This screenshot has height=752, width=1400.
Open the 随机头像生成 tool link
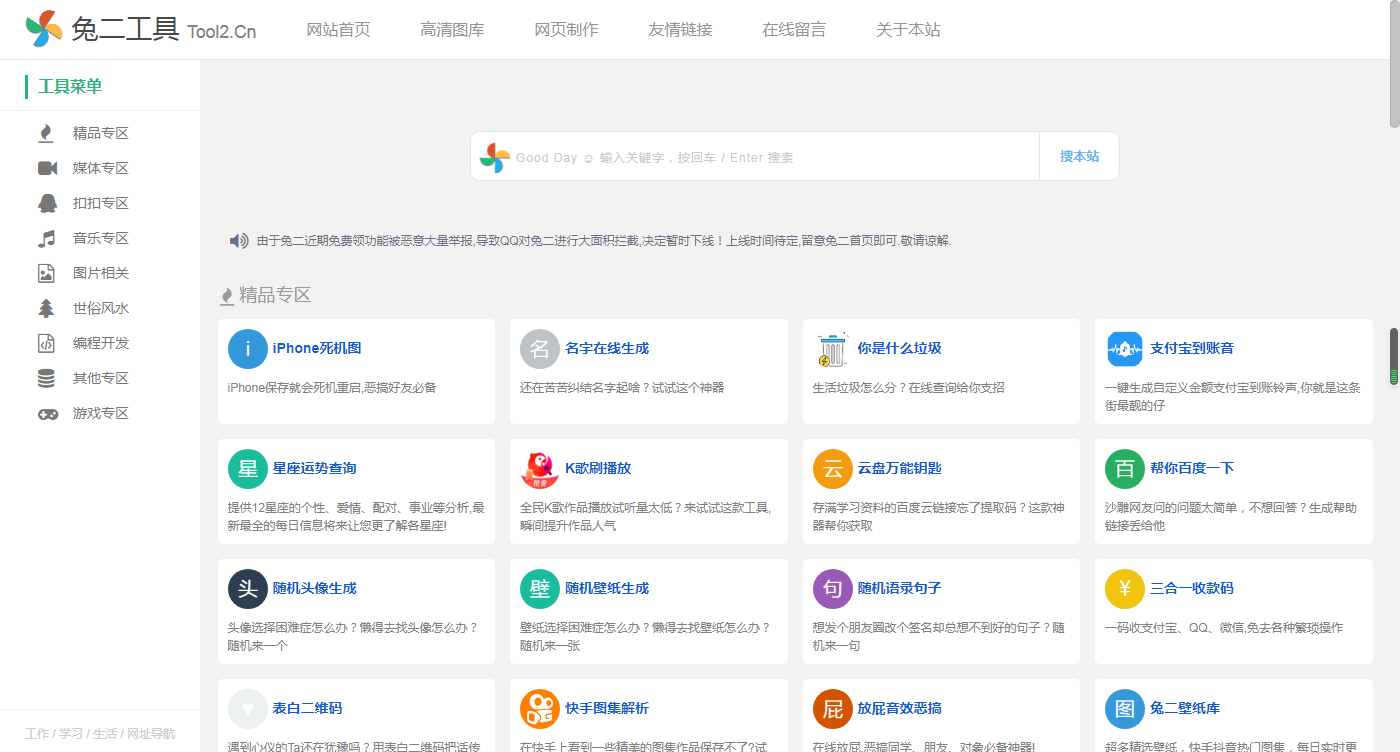coord(315,588)
